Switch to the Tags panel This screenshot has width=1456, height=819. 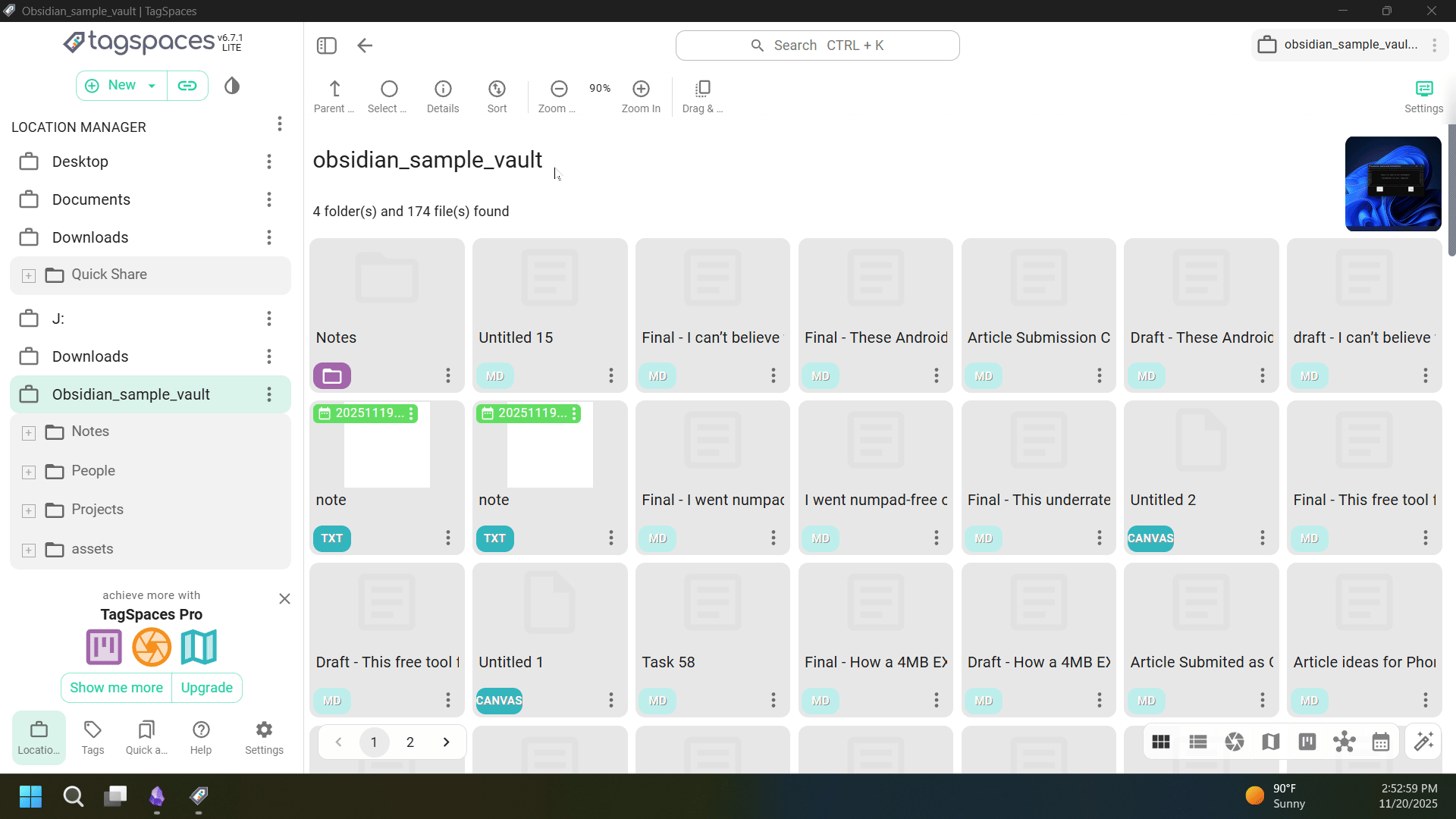[92, 737]
